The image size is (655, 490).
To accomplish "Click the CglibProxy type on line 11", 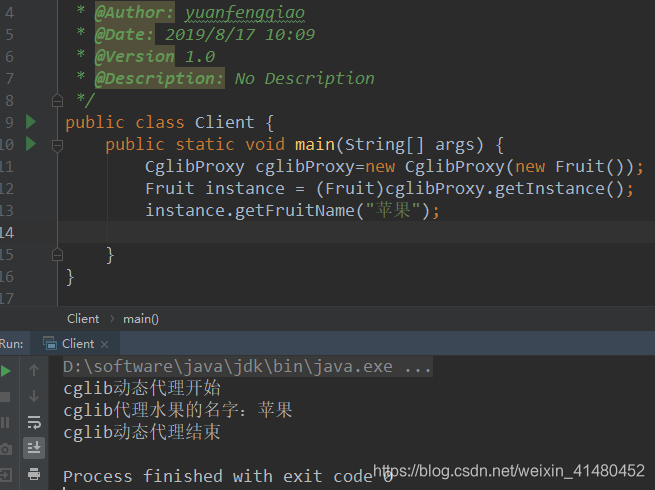I will coord(195,167).
